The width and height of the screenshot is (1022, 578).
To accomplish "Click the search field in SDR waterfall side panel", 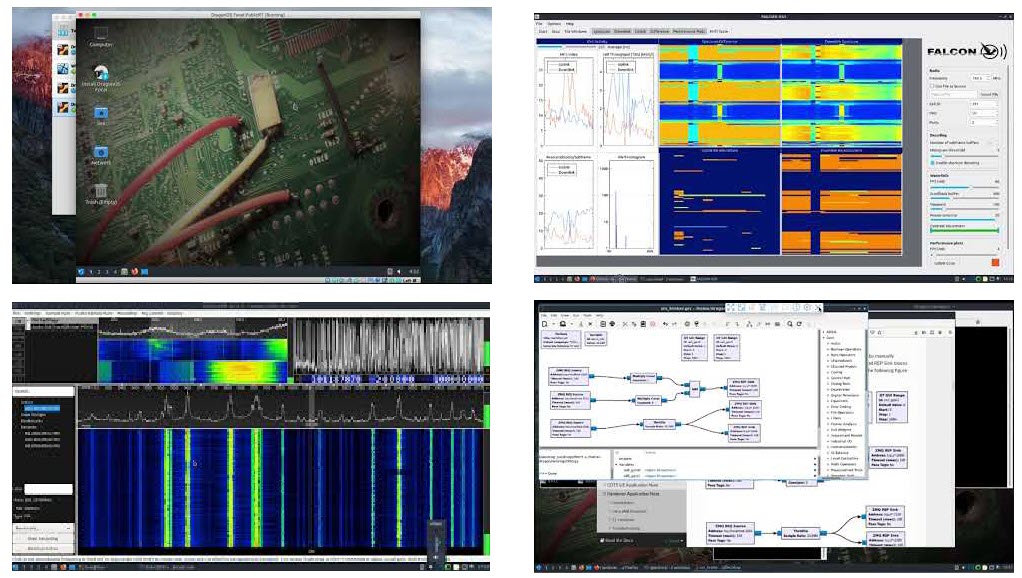I will (43, 392).
